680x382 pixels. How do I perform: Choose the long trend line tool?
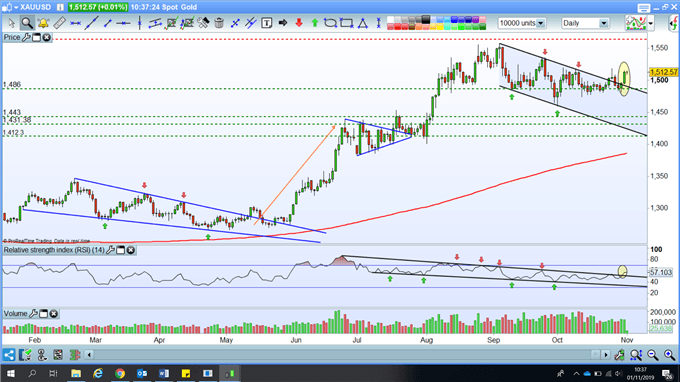coord(91,23)
